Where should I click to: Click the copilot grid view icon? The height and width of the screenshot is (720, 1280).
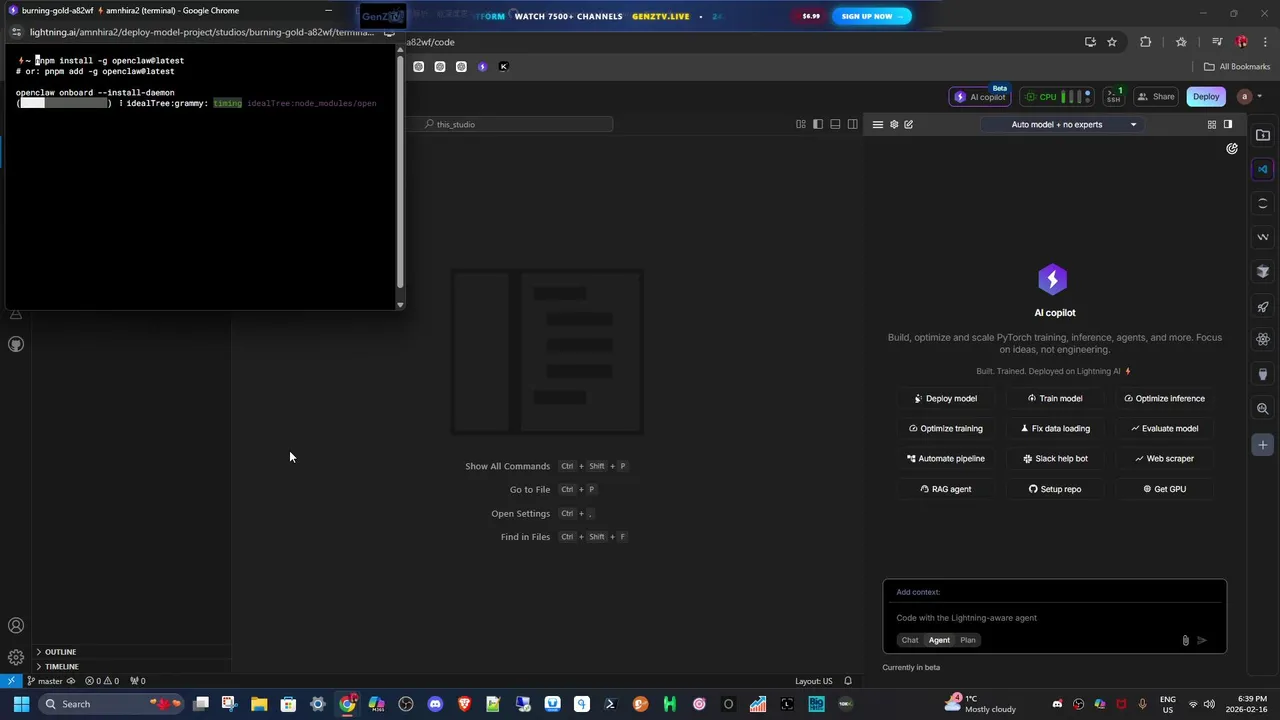pyautogui.click(x=1212, y=124)
